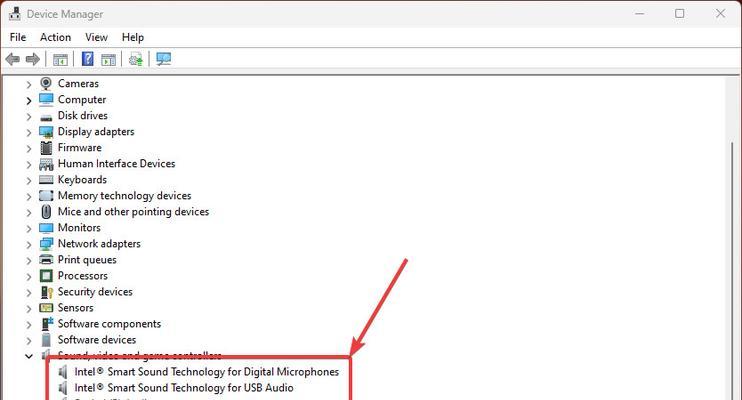Click the Back arrow toolbar icon
This screenshot has width=742, height=400.
13,59
